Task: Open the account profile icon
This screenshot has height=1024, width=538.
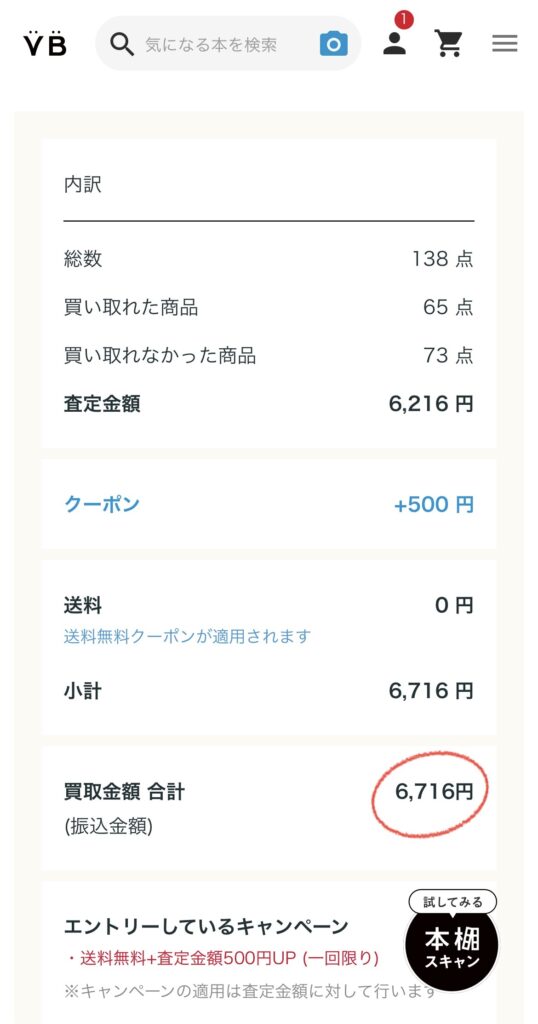Action: 394,43
